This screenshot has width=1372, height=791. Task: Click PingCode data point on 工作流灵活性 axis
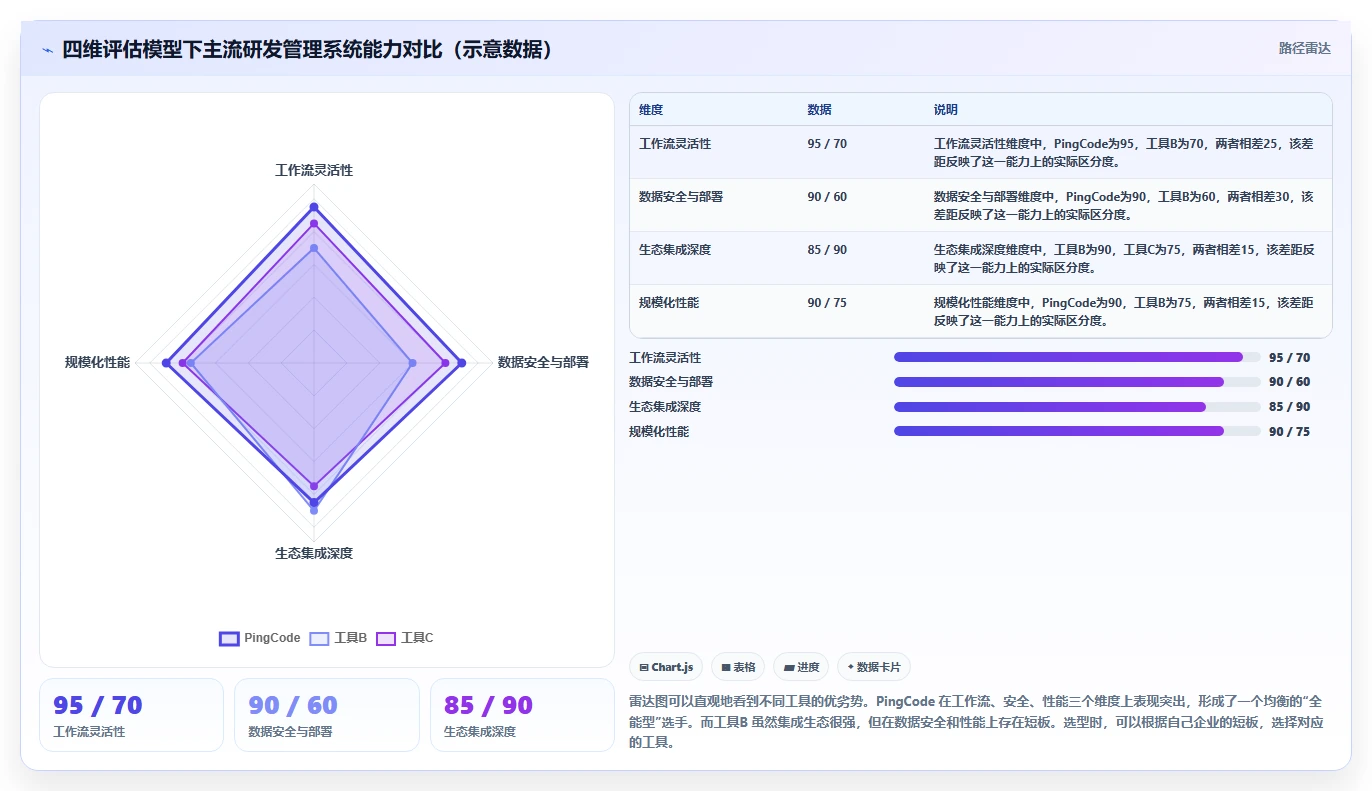point(314,207)
